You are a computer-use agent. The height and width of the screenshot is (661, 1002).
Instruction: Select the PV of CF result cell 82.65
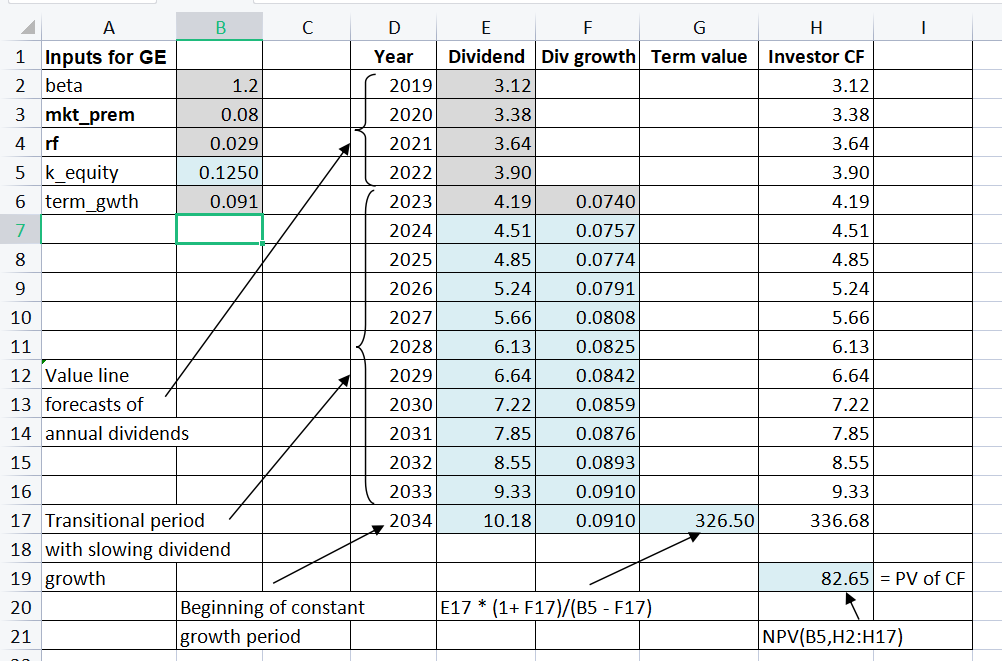pos(817,578)
